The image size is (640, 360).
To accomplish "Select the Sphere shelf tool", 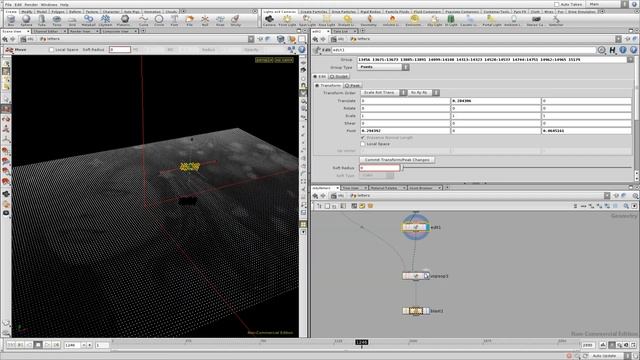I will pos(26,20).
